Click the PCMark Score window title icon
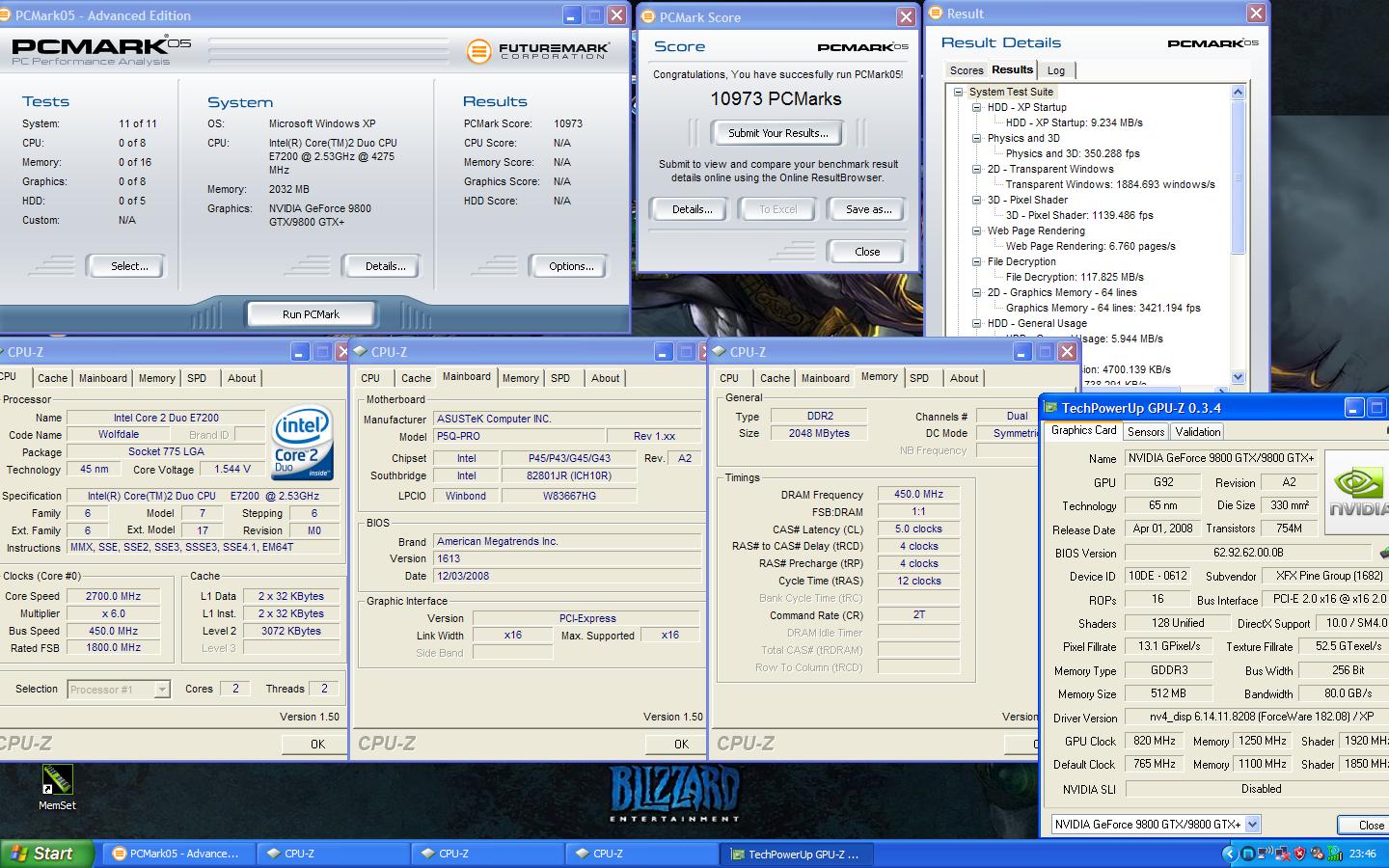Viewport: 1389px width, 868px height. click(648, 17)
